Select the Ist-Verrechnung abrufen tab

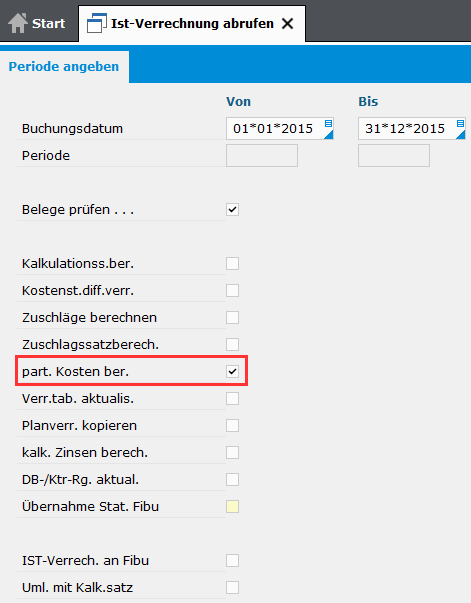192,23
